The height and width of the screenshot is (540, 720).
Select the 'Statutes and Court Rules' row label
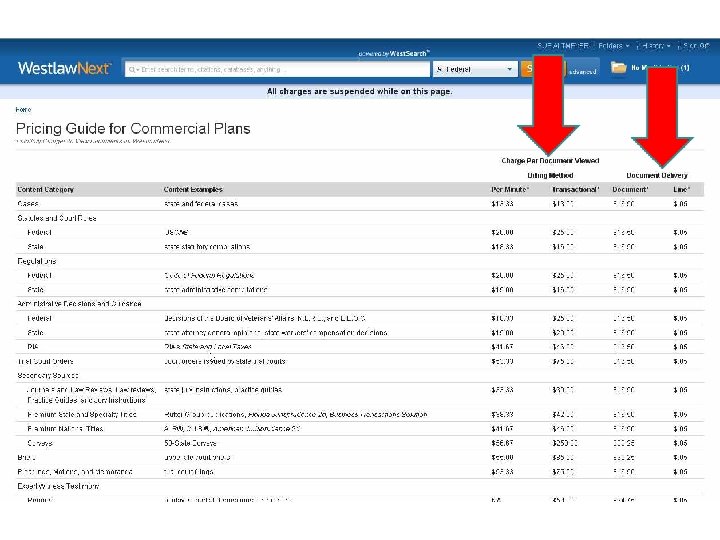pos(56,218)
